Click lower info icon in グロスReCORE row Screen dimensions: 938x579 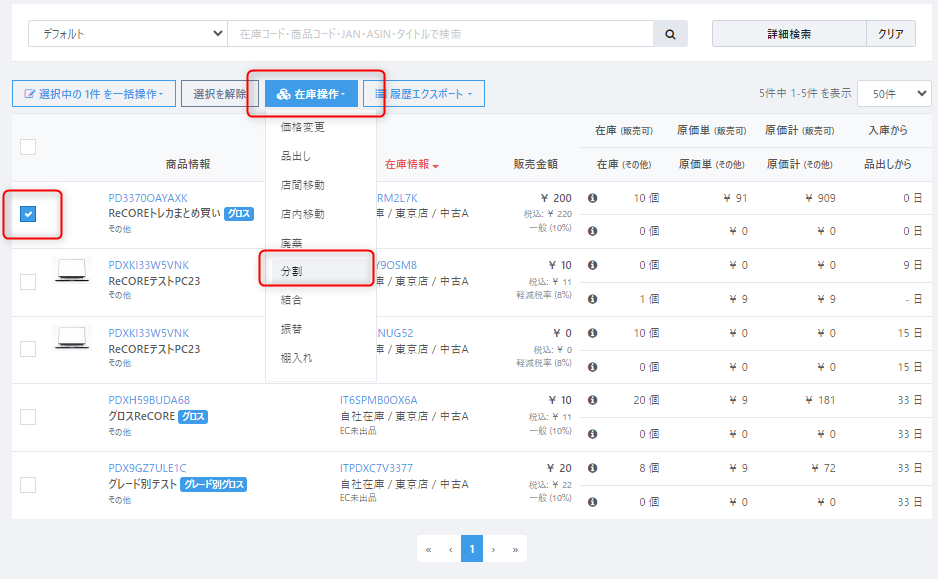pyautogui.click(x=592, y=434)
